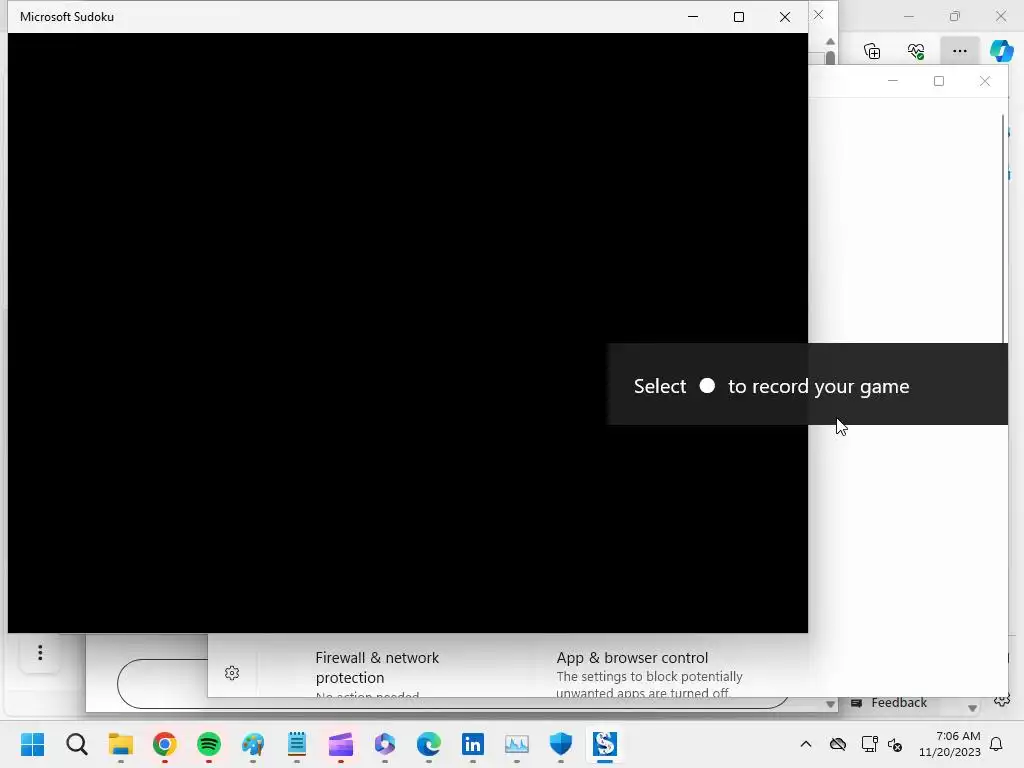Image resolution: width=1024 pixels, height=768 pixels.
Task: Open the notification bell
Action: (996, 744)
